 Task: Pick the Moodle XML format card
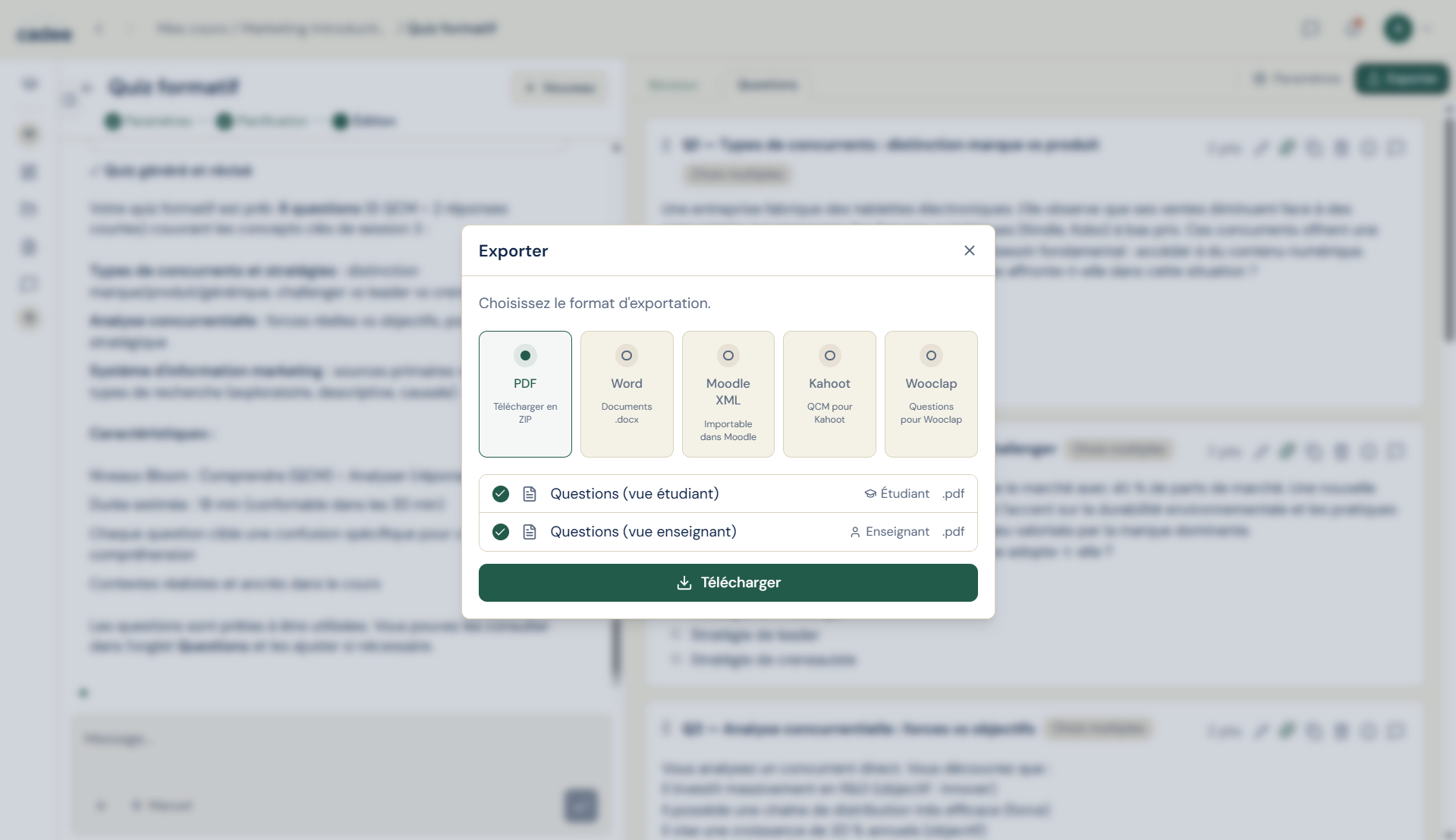point(728,394)
